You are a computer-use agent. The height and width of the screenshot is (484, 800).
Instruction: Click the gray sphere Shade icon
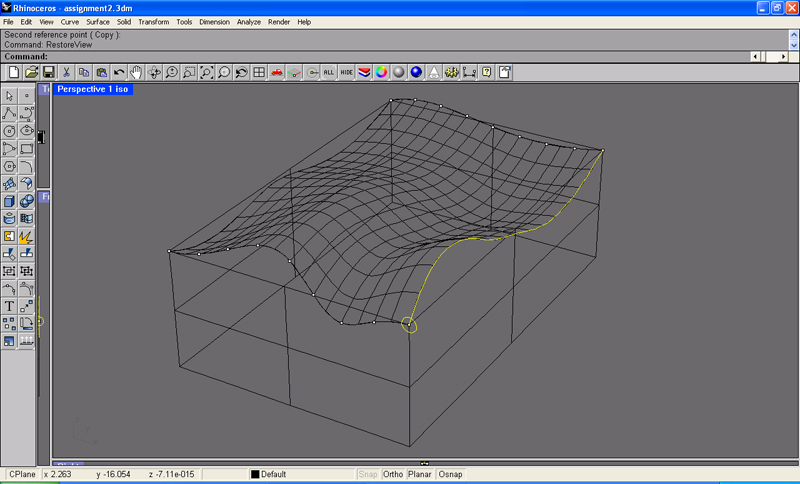[x=399, y=72]
